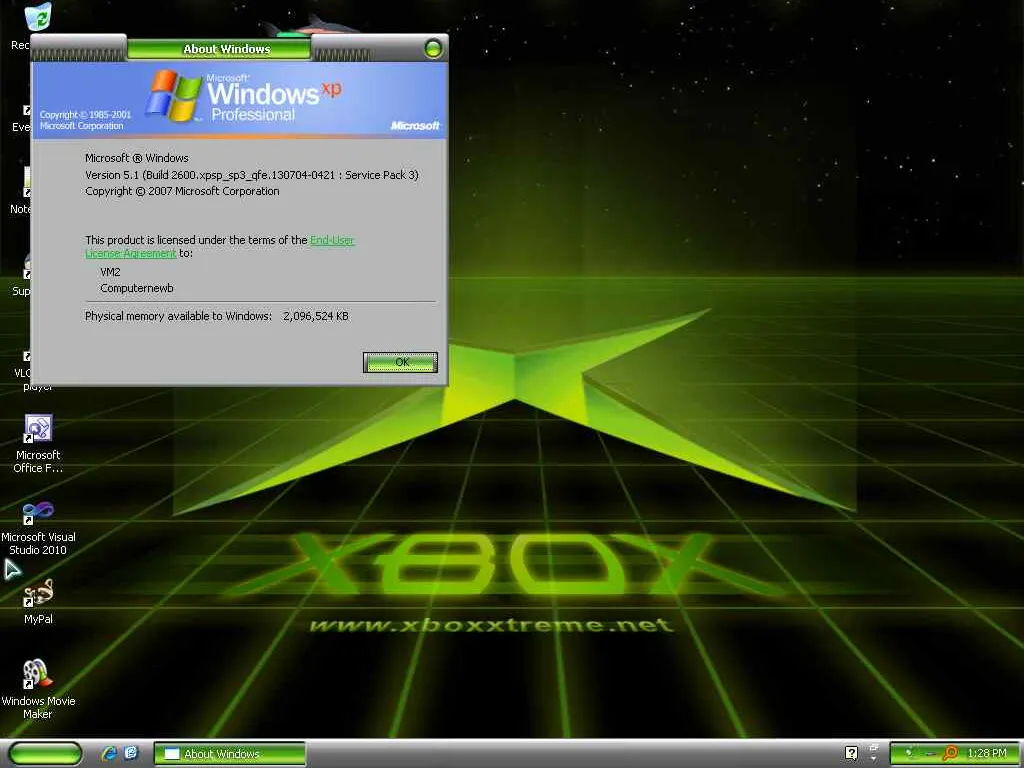Screen dimensions: 1024x768
Task: Click the 1:28 PM taskbar clock
Action: coord(987,754)
